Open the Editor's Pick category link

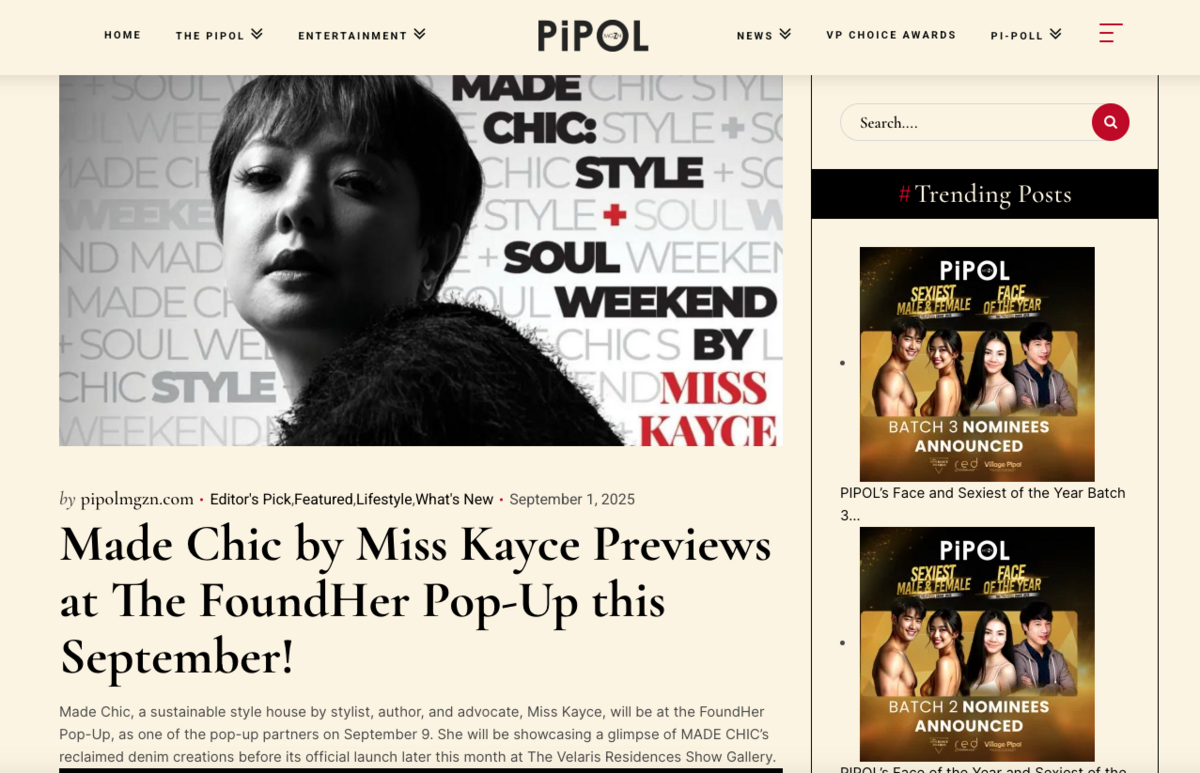coord(250,499)
